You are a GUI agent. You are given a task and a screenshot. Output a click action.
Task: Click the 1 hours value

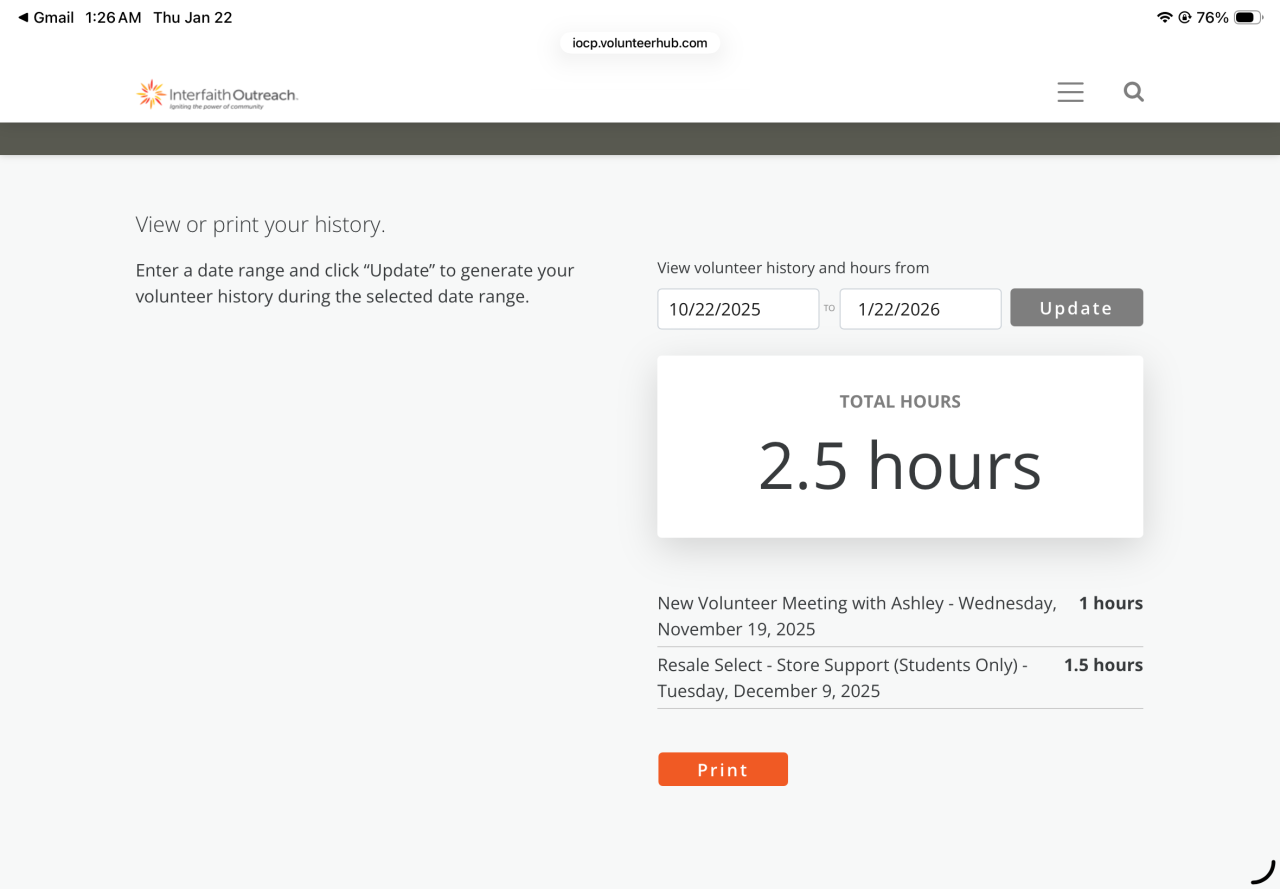pyautogui.click(x=1110, y=603)
